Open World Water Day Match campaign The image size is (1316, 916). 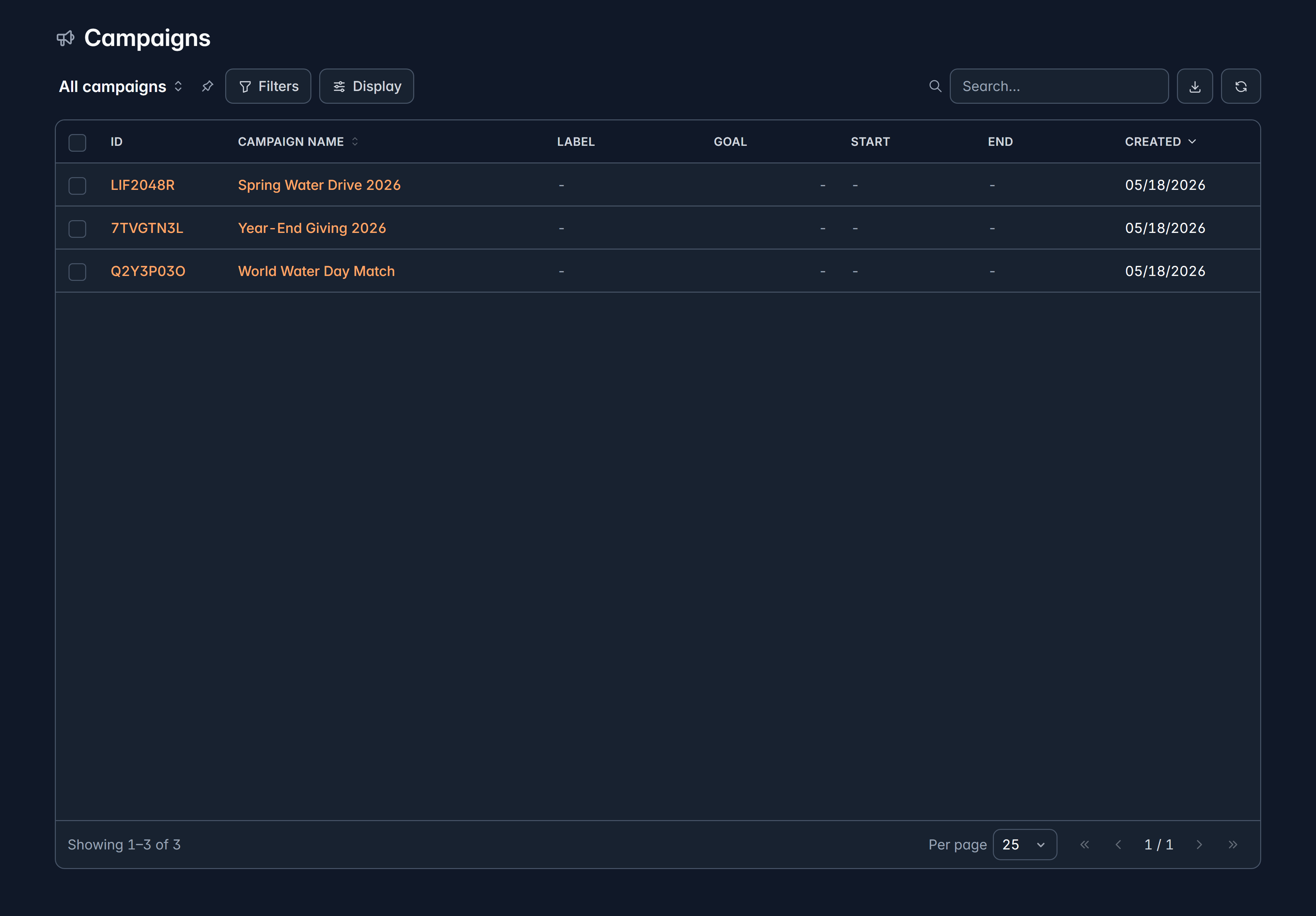316,271
